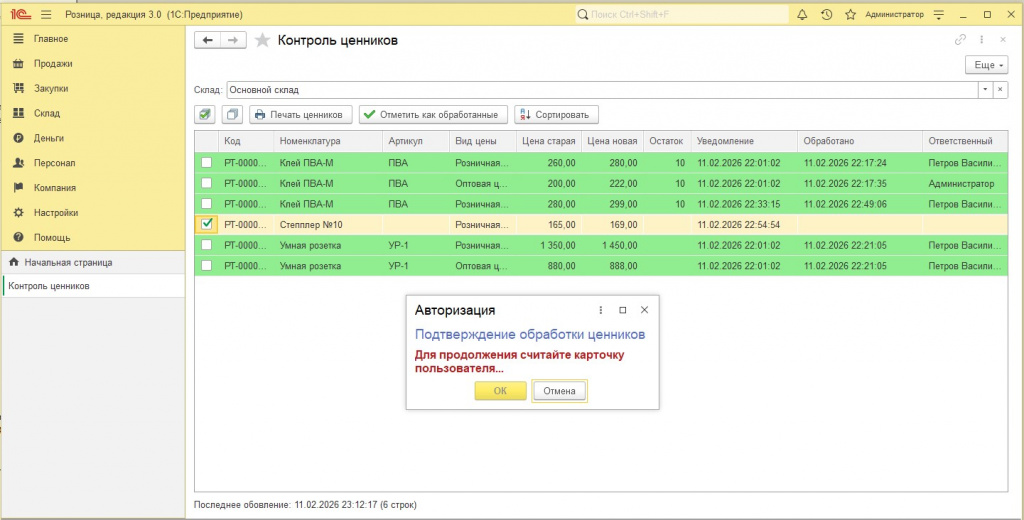Click the Администратор responsible cell in table
The image size is (1024, 520).
(x=965, y=184)
